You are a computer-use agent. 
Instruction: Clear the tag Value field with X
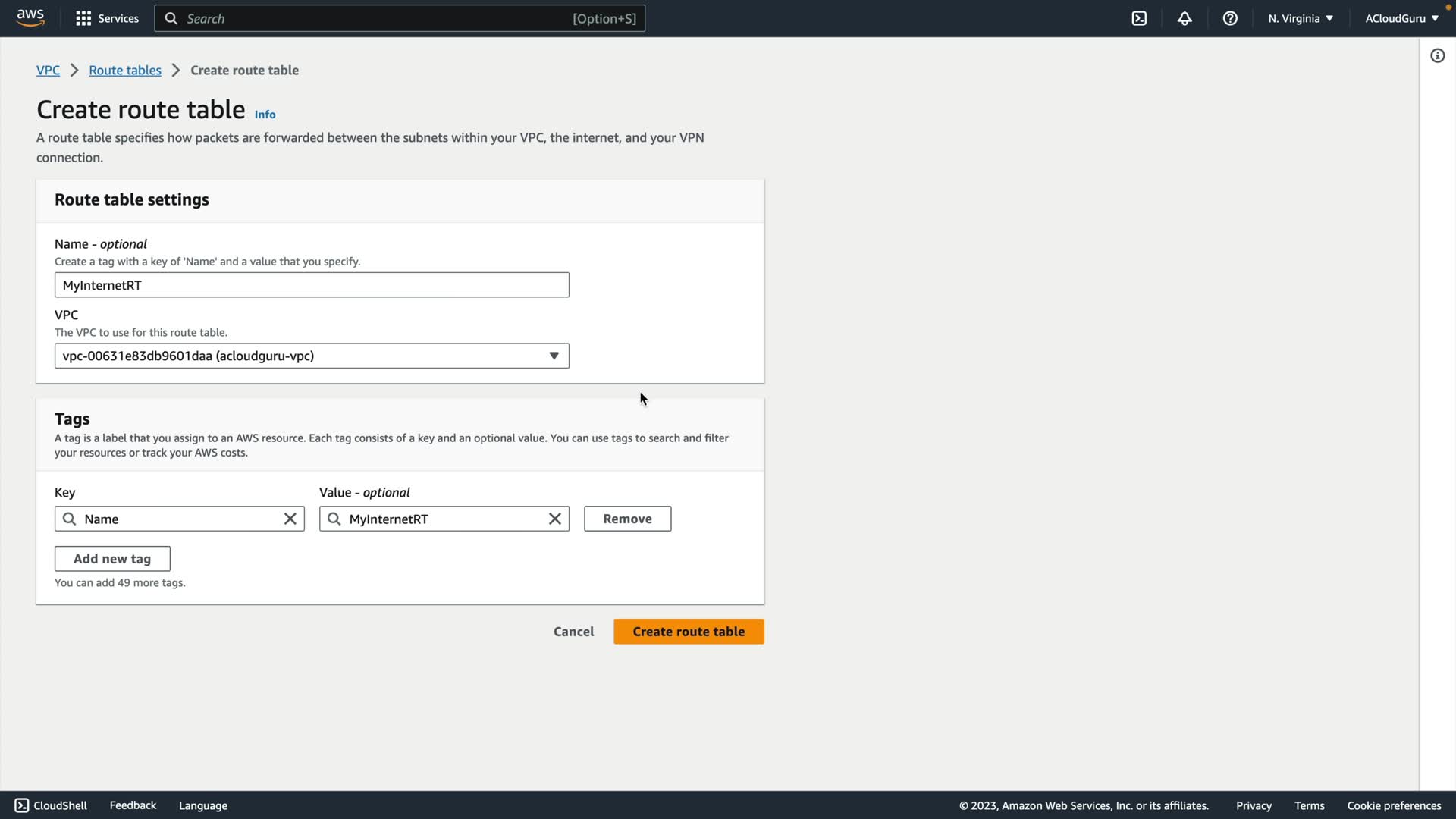(x=554, y=519)
